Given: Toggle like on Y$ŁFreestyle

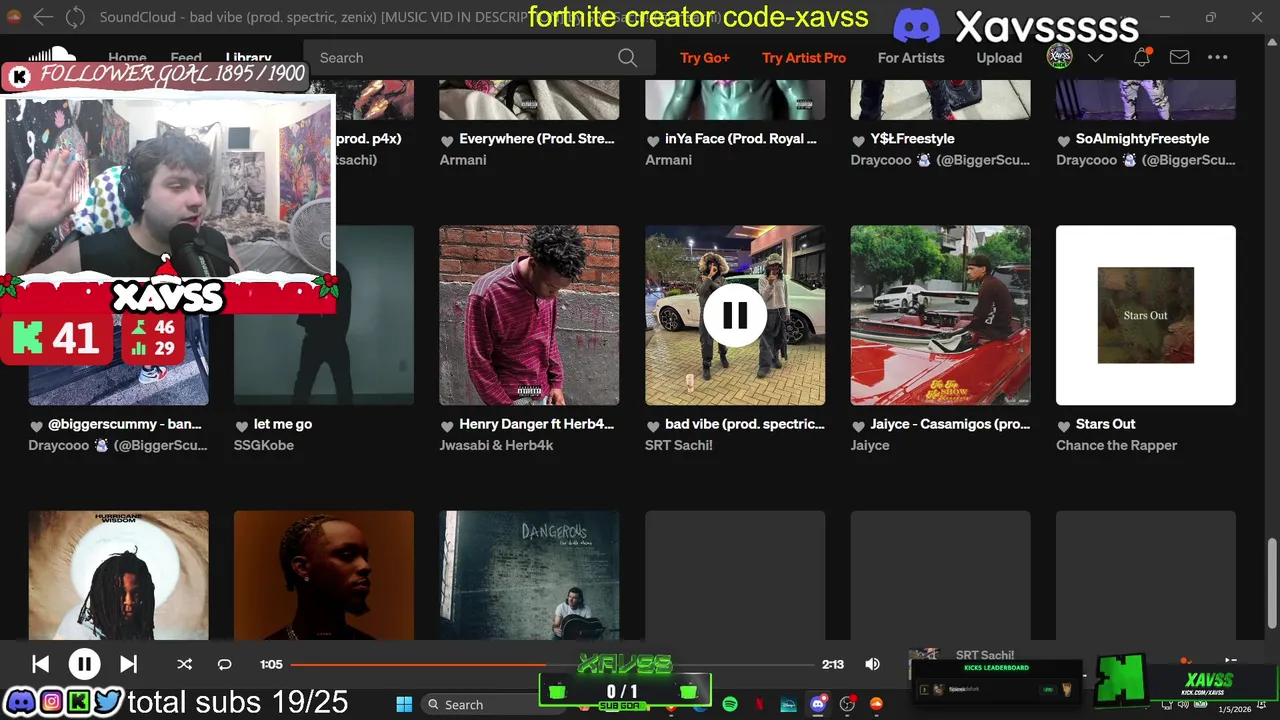Looking at the screenshot, I should pyautogui.click(x=858, y=140).
